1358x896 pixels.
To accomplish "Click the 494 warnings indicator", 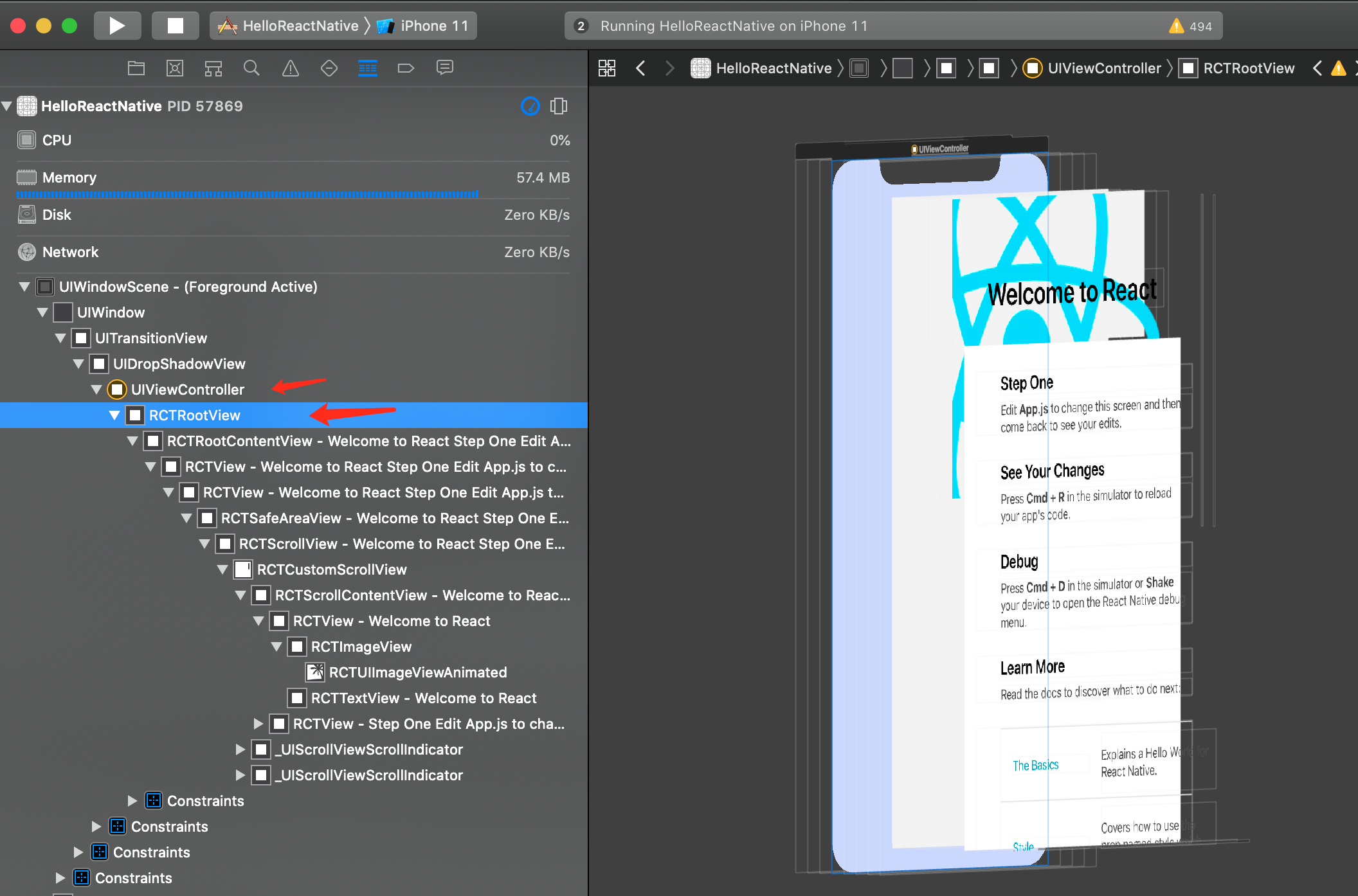I will tap(1191, 26).
